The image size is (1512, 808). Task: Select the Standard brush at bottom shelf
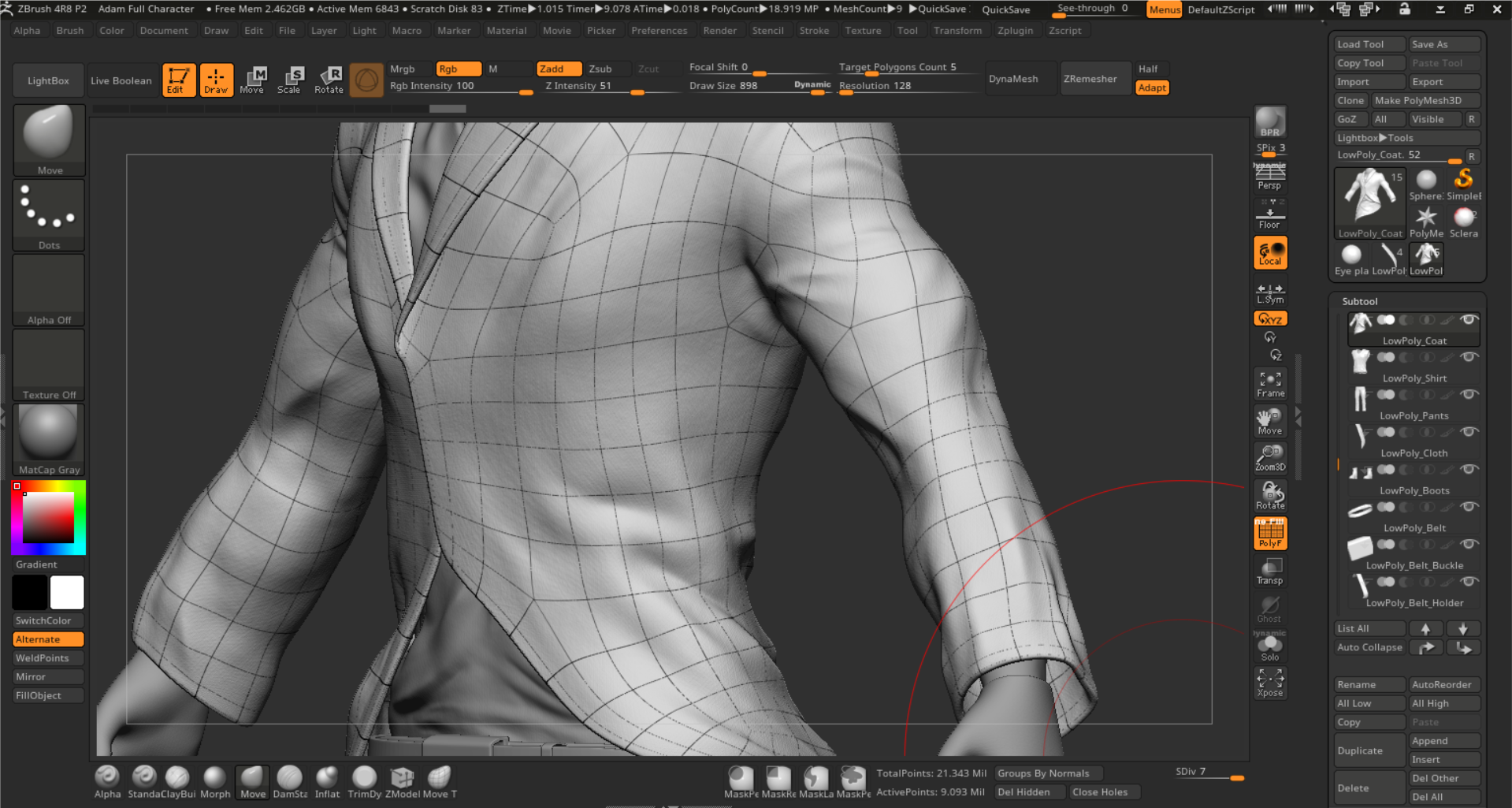[x=143, y=782]
